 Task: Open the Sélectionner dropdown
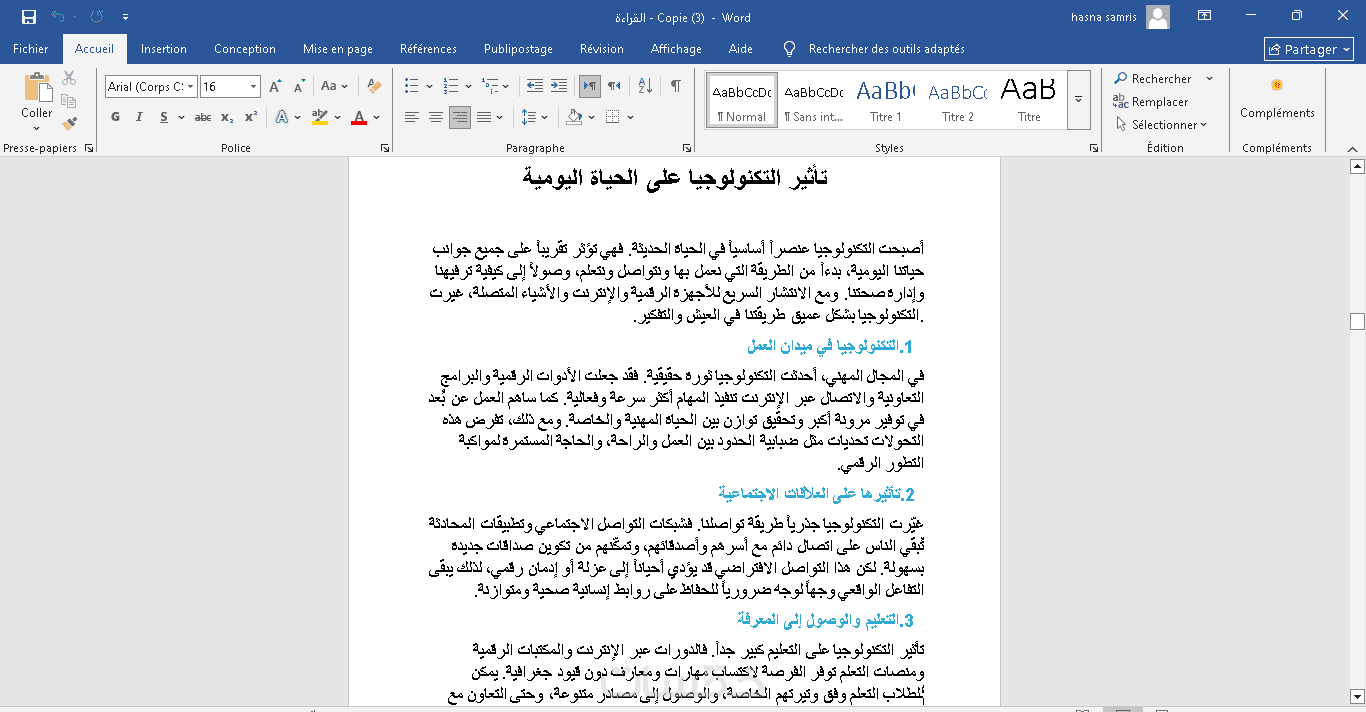tap(1160, 124)
